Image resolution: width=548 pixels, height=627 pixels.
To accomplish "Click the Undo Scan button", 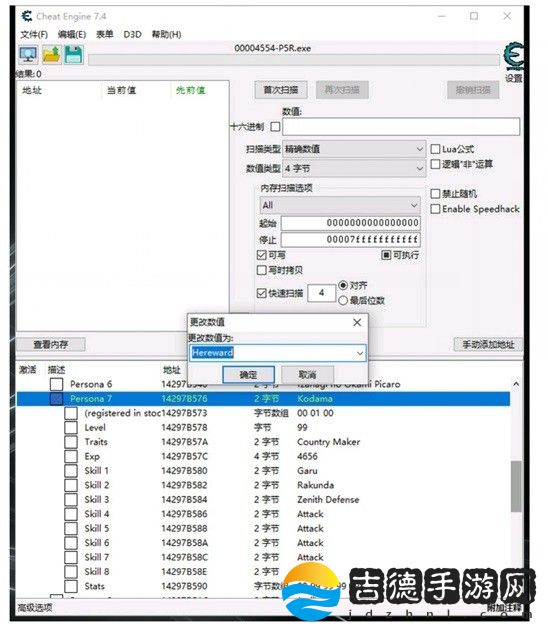I will tap(473, 90).
